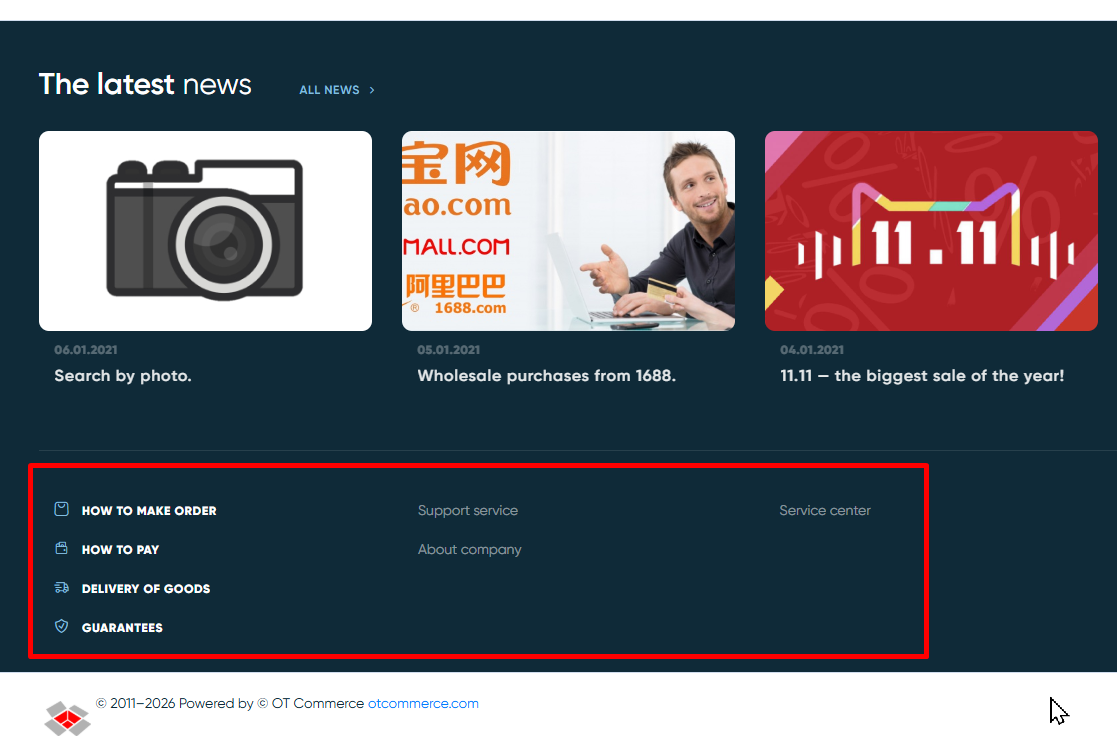This screenshot has width=1117, height=751.
Task: Click the shopping bag icon beside How to Make Order
Action: tap(62, 510)
